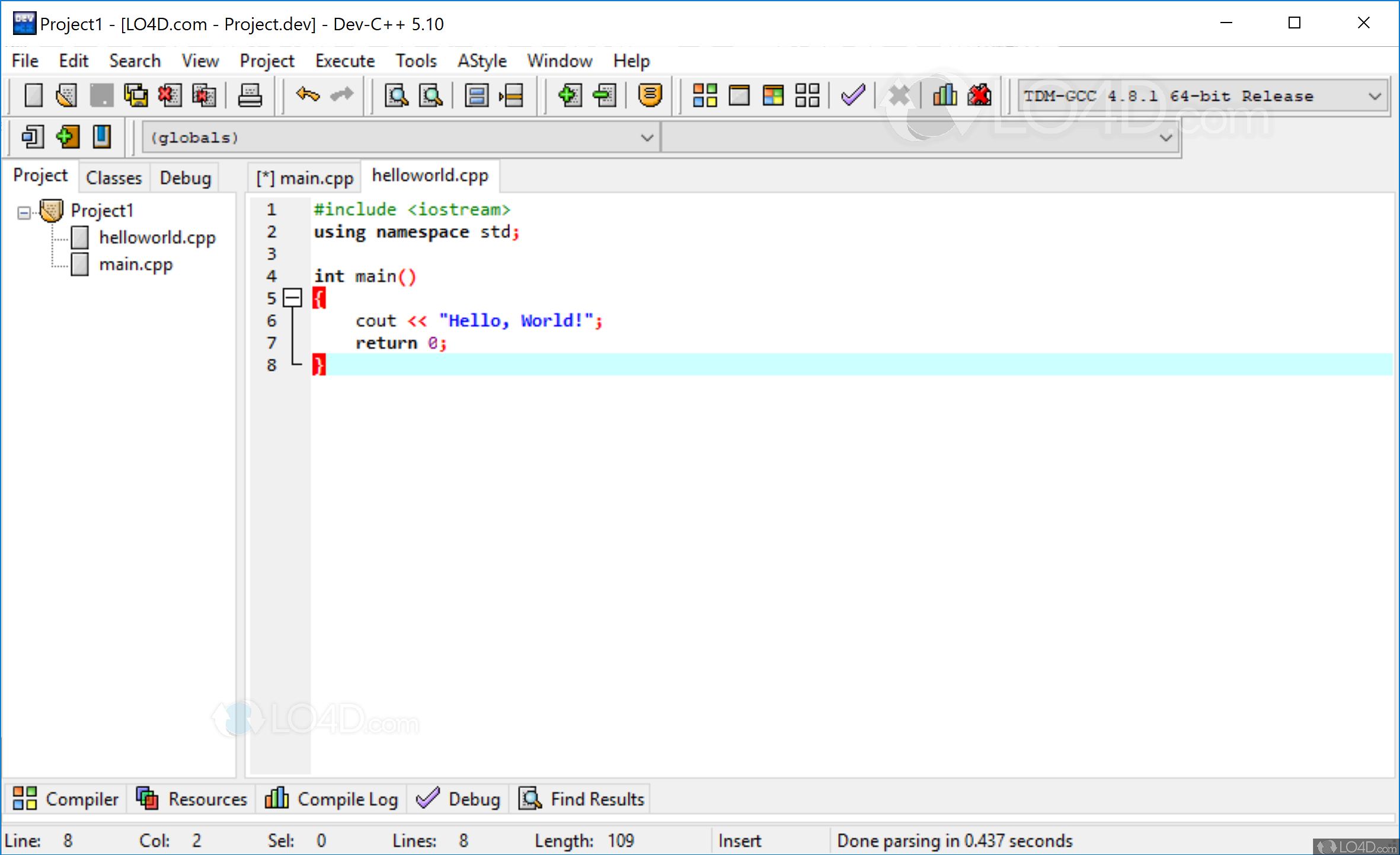Click the Debug tab in left panel

coord(185,177)
